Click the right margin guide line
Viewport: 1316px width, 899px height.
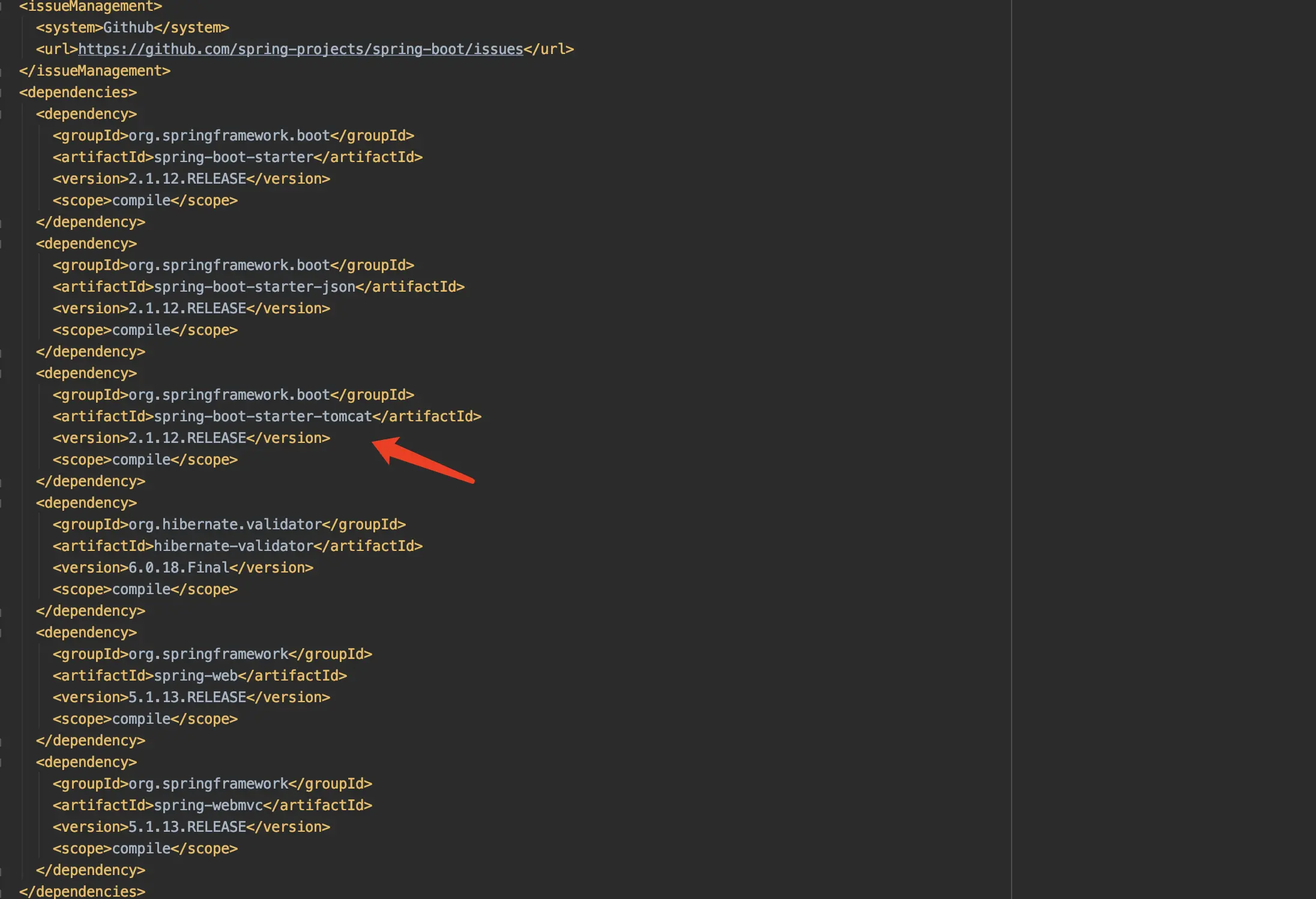1012,420
